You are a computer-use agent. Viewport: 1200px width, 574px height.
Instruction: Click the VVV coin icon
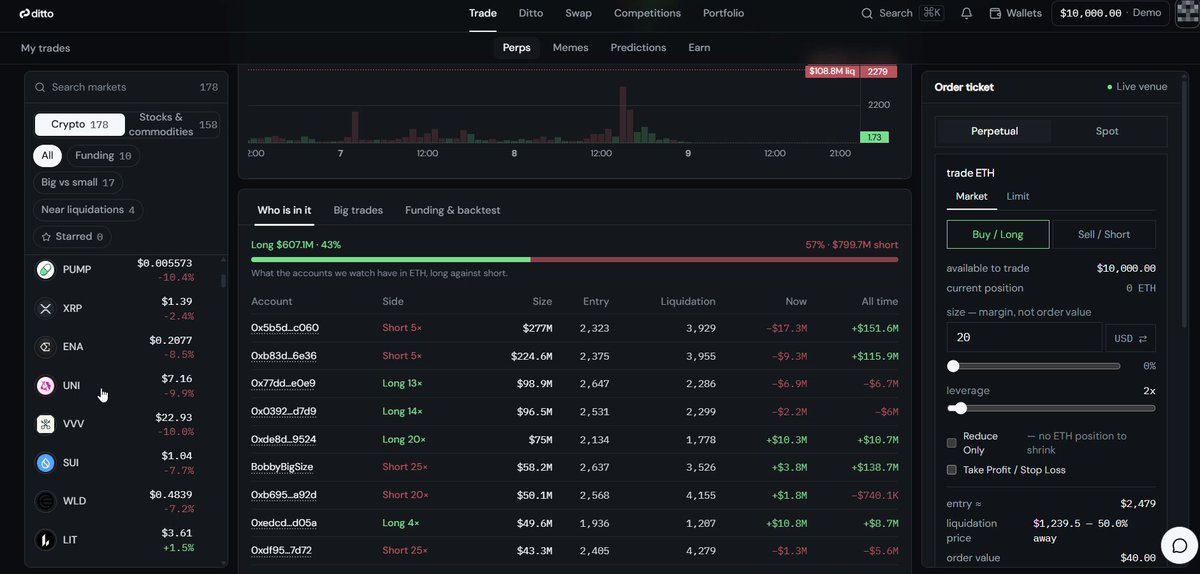[x=45, y=424]
